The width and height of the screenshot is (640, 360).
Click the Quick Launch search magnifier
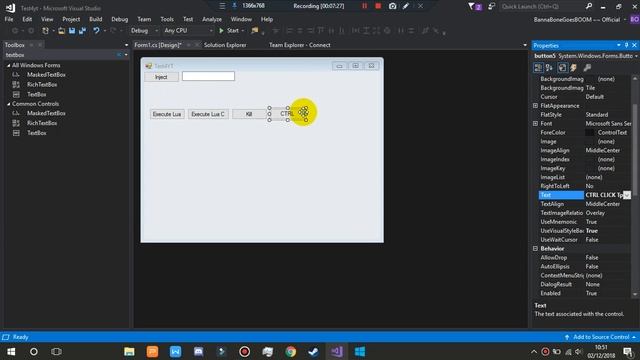tap(589, 6)
